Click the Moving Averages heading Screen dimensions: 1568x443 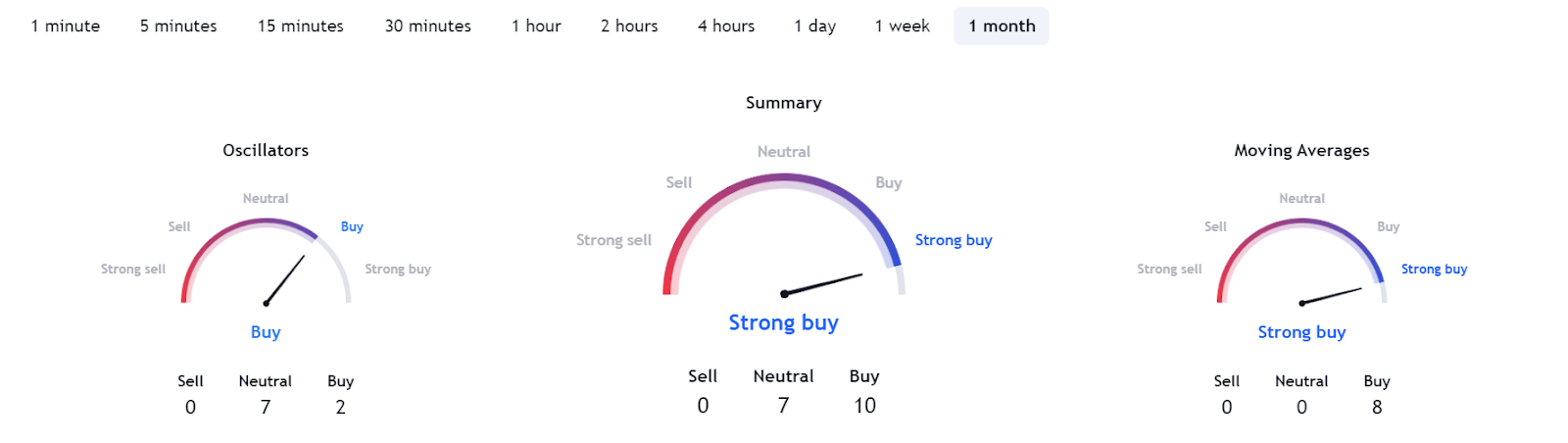point(1301,150)
